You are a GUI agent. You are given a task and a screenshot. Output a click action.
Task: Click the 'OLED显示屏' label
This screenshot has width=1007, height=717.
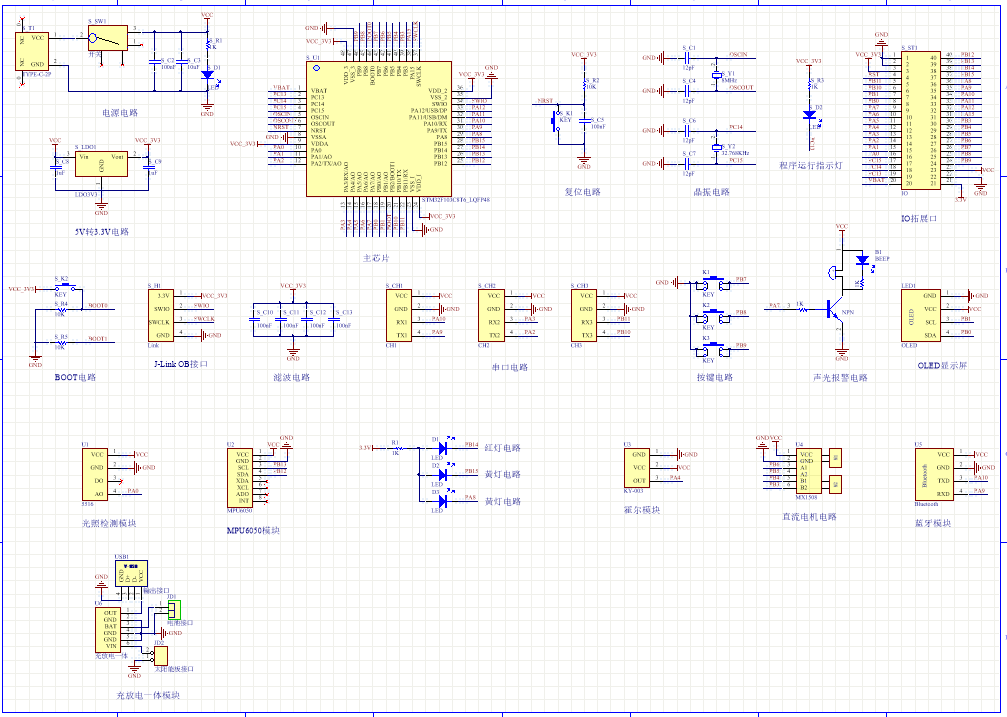point(942,365)
